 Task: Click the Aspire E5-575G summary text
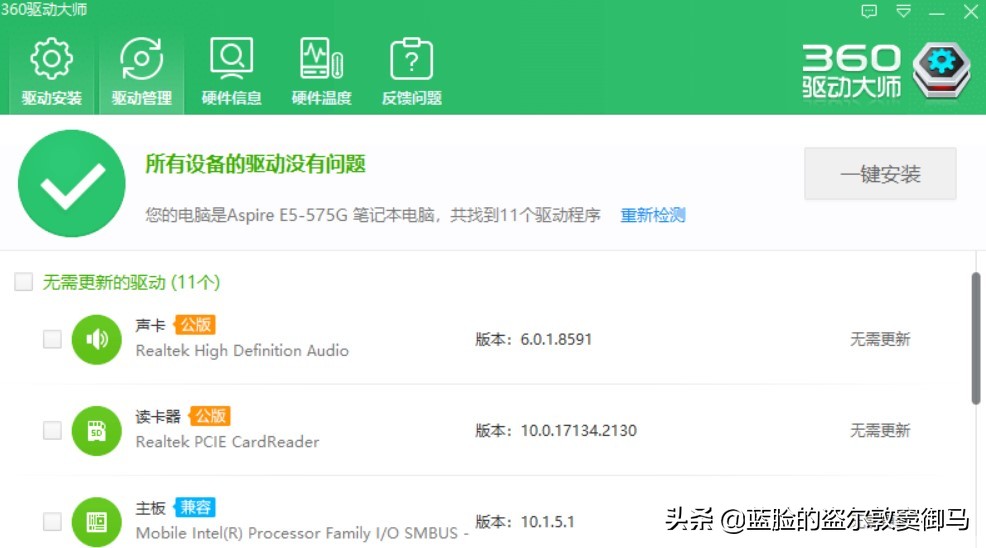[x=372, y=215]
